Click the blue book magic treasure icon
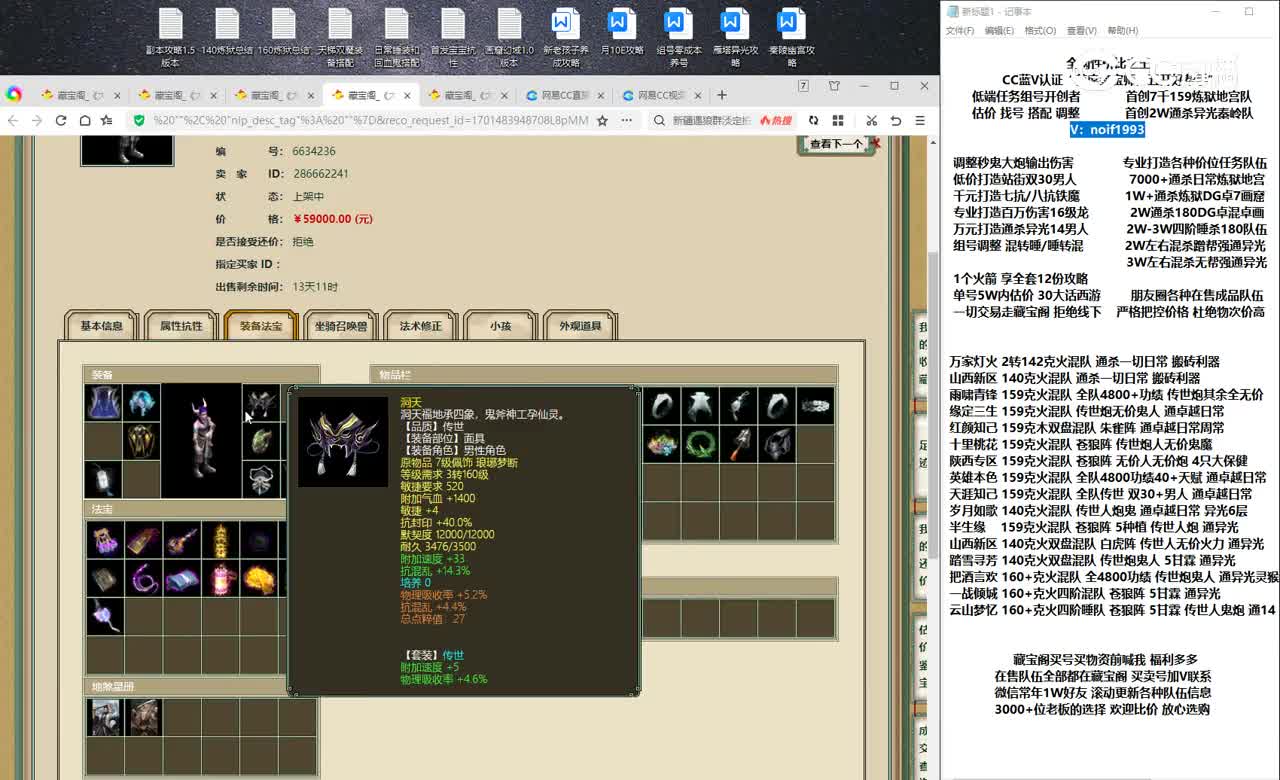The height and width of the screenshot is (780, 1280). (x=181, y=578)
